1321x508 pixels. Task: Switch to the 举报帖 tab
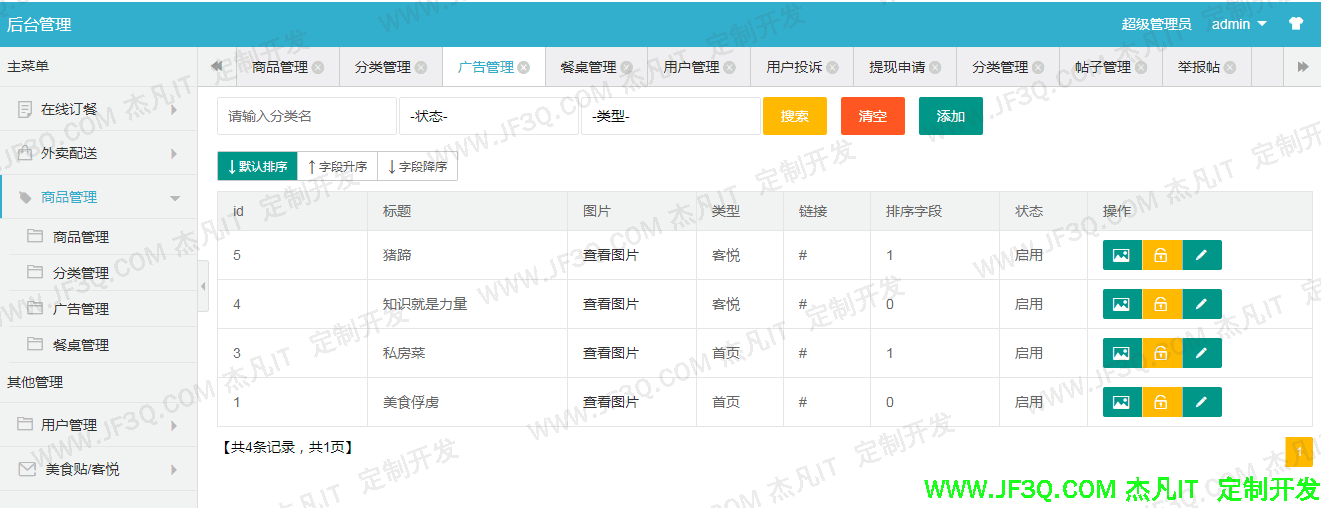click(1198, 68)
